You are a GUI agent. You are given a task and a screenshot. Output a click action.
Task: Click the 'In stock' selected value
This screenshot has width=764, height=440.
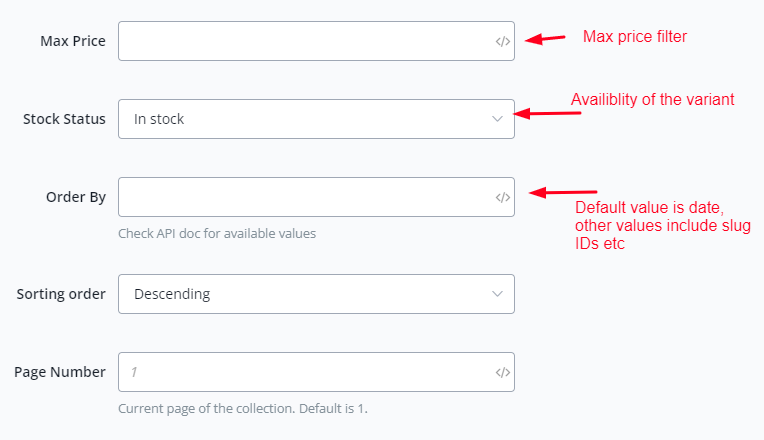tap(159, 119)
